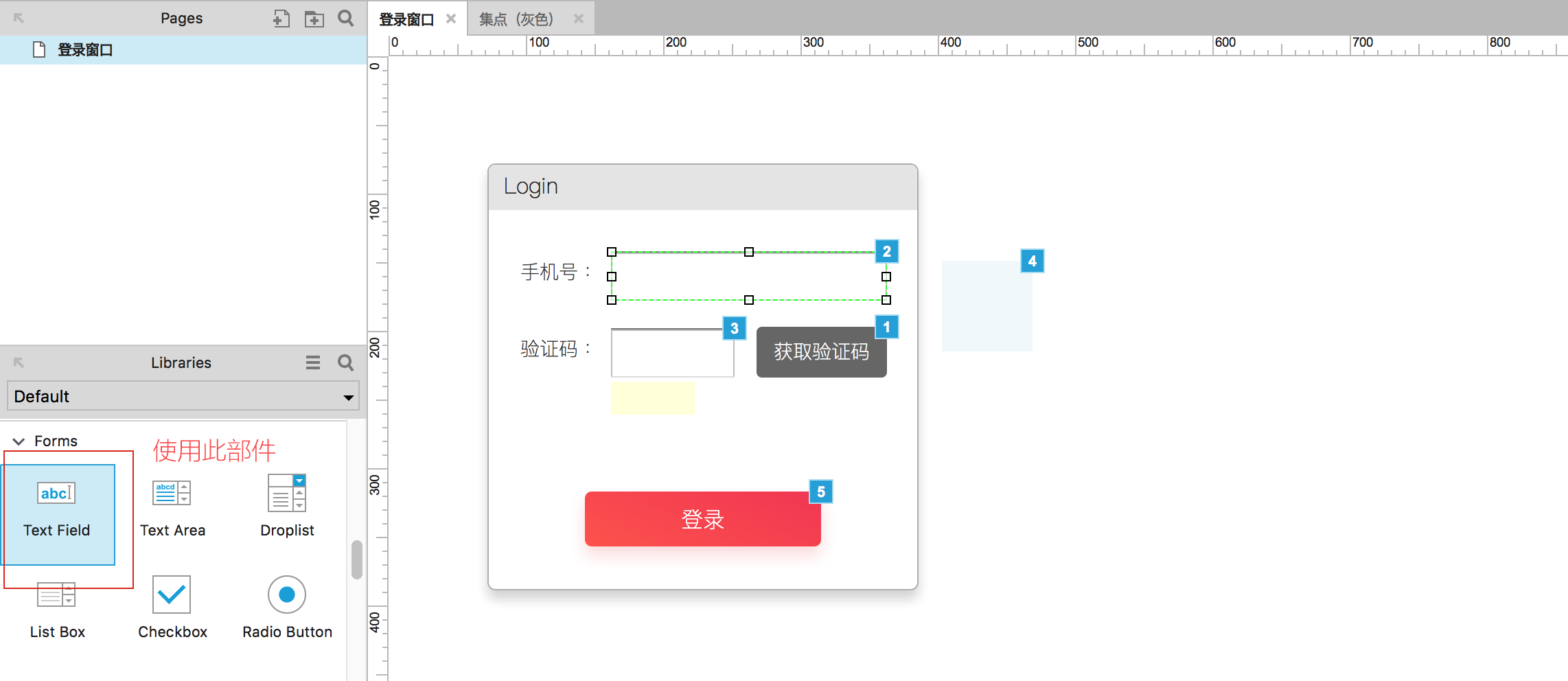Viewport: 1568px width, 681px height.
Task: Close the 登录窗口 tab
Action: coord(451,19)
